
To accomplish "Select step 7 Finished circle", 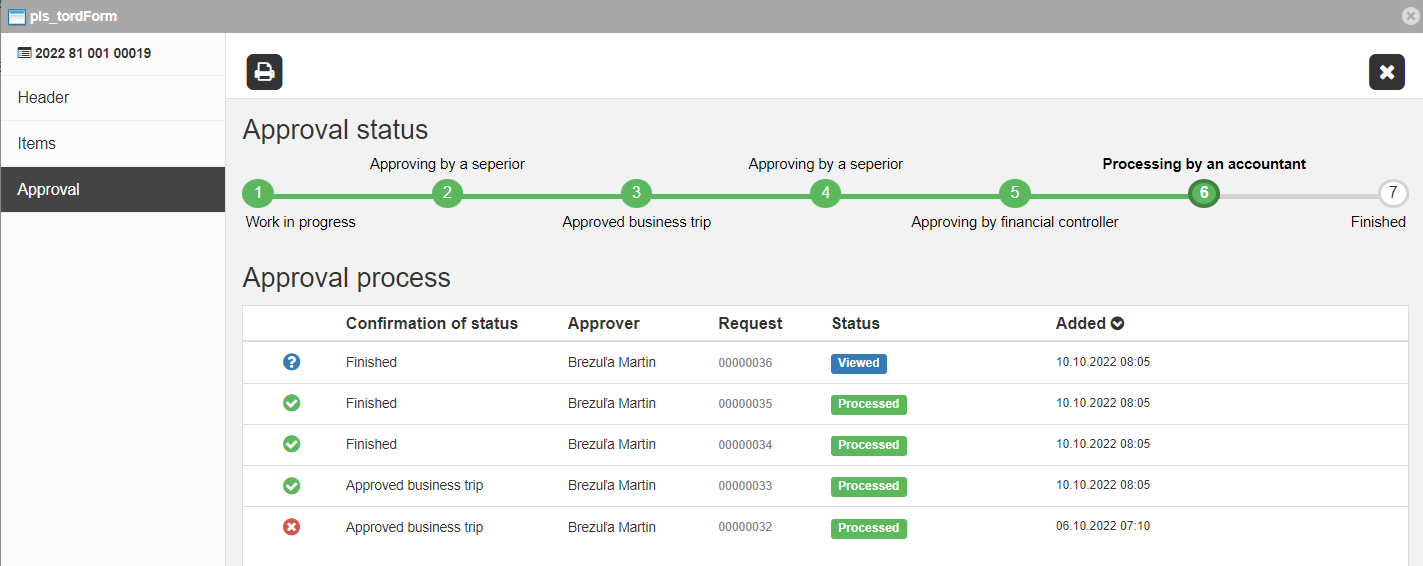I will [x=1392, y=193].
